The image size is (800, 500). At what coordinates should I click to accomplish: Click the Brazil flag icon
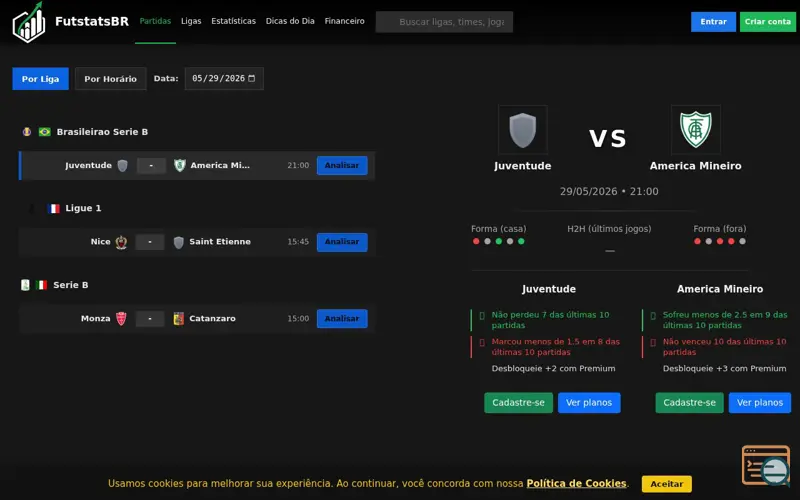coord(45,132)
